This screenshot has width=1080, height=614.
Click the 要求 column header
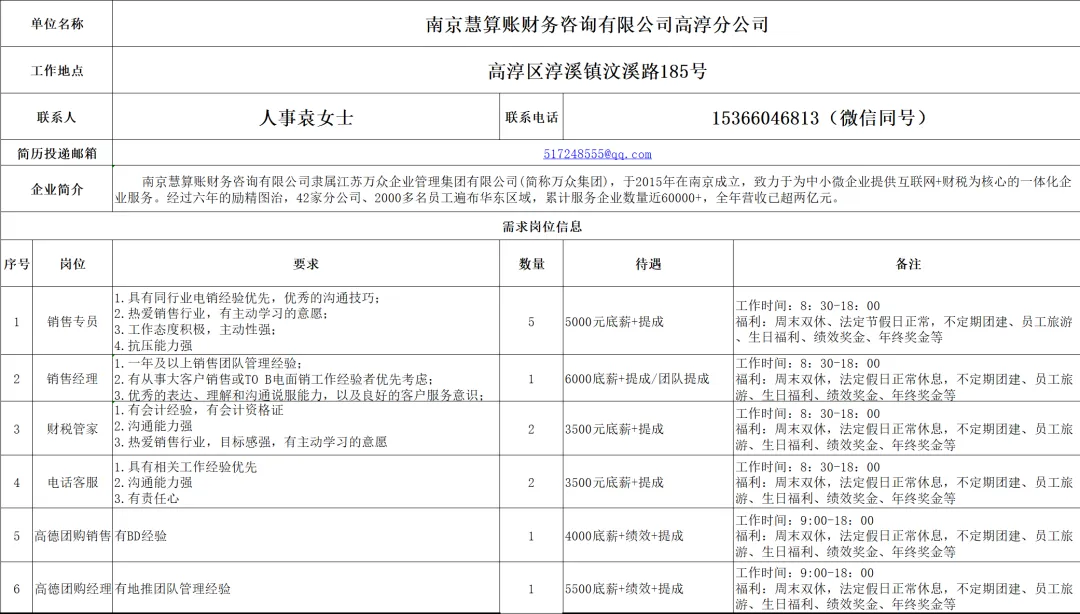[x=306, y=263]
